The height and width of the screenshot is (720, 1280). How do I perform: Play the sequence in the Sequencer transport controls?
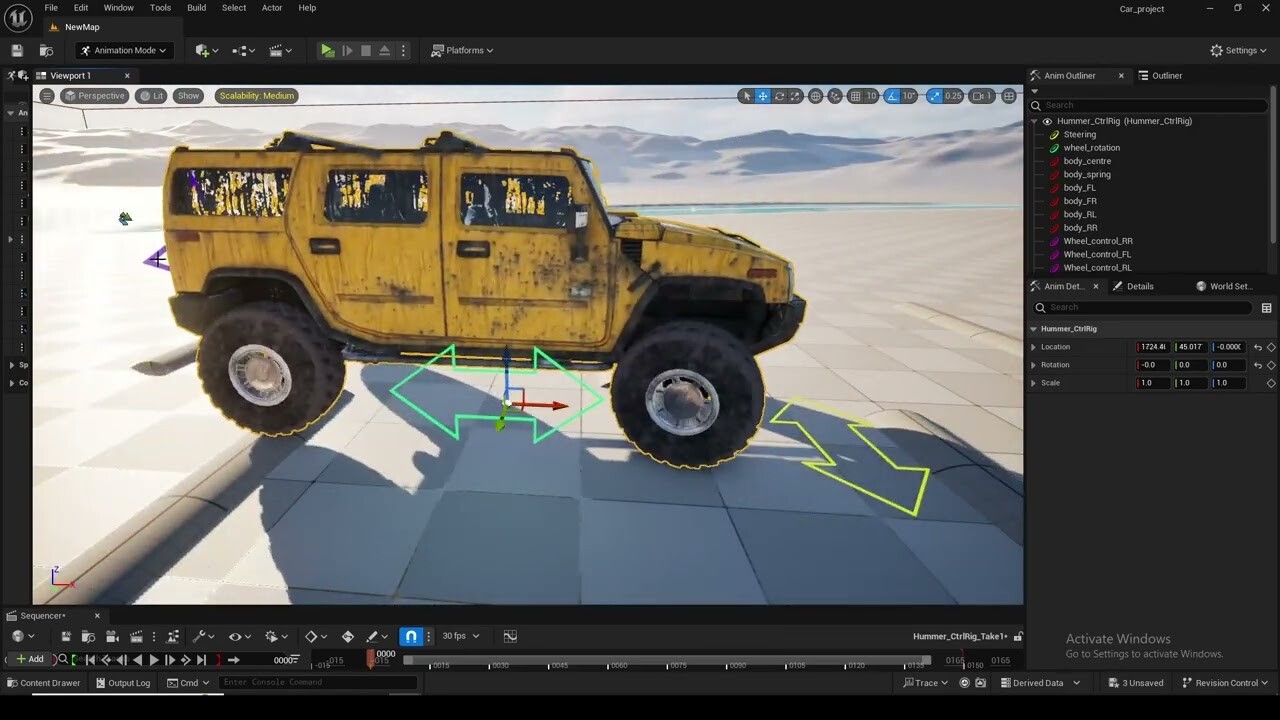click(153, 659)
